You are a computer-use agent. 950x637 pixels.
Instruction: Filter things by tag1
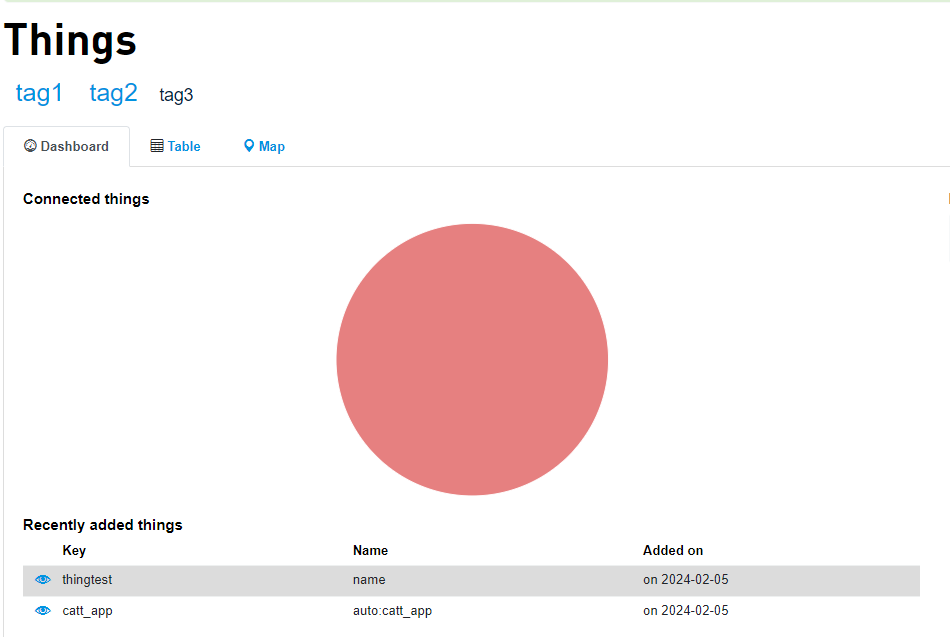pos(39,93)
